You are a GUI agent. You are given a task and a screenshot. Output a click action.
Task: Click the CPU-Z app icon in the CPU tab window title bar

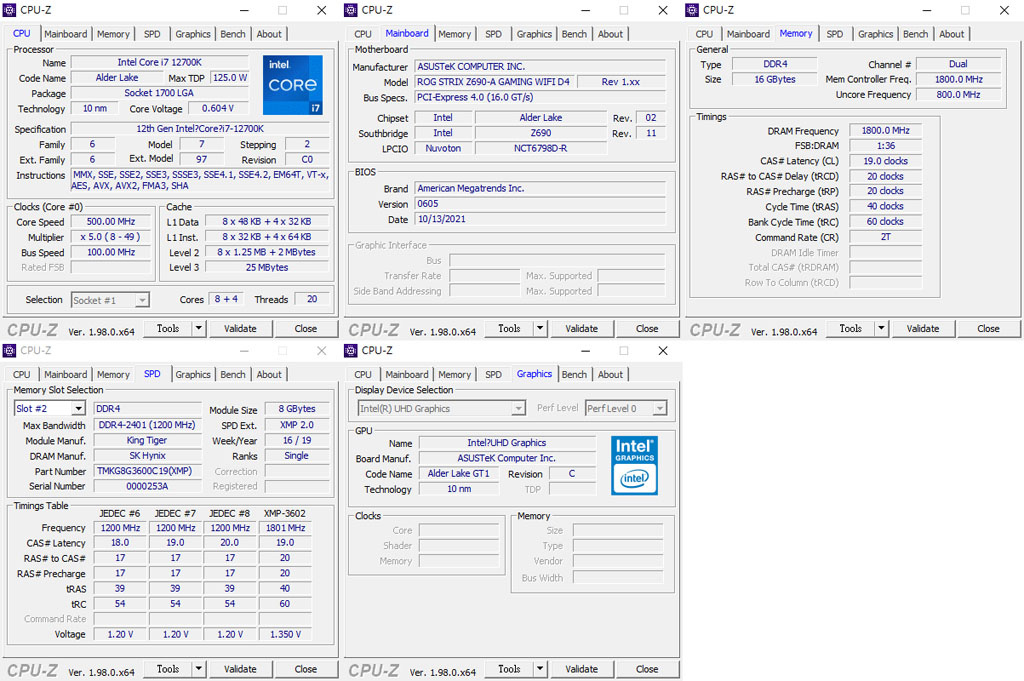pyautogui.click(x=9, y=10)
